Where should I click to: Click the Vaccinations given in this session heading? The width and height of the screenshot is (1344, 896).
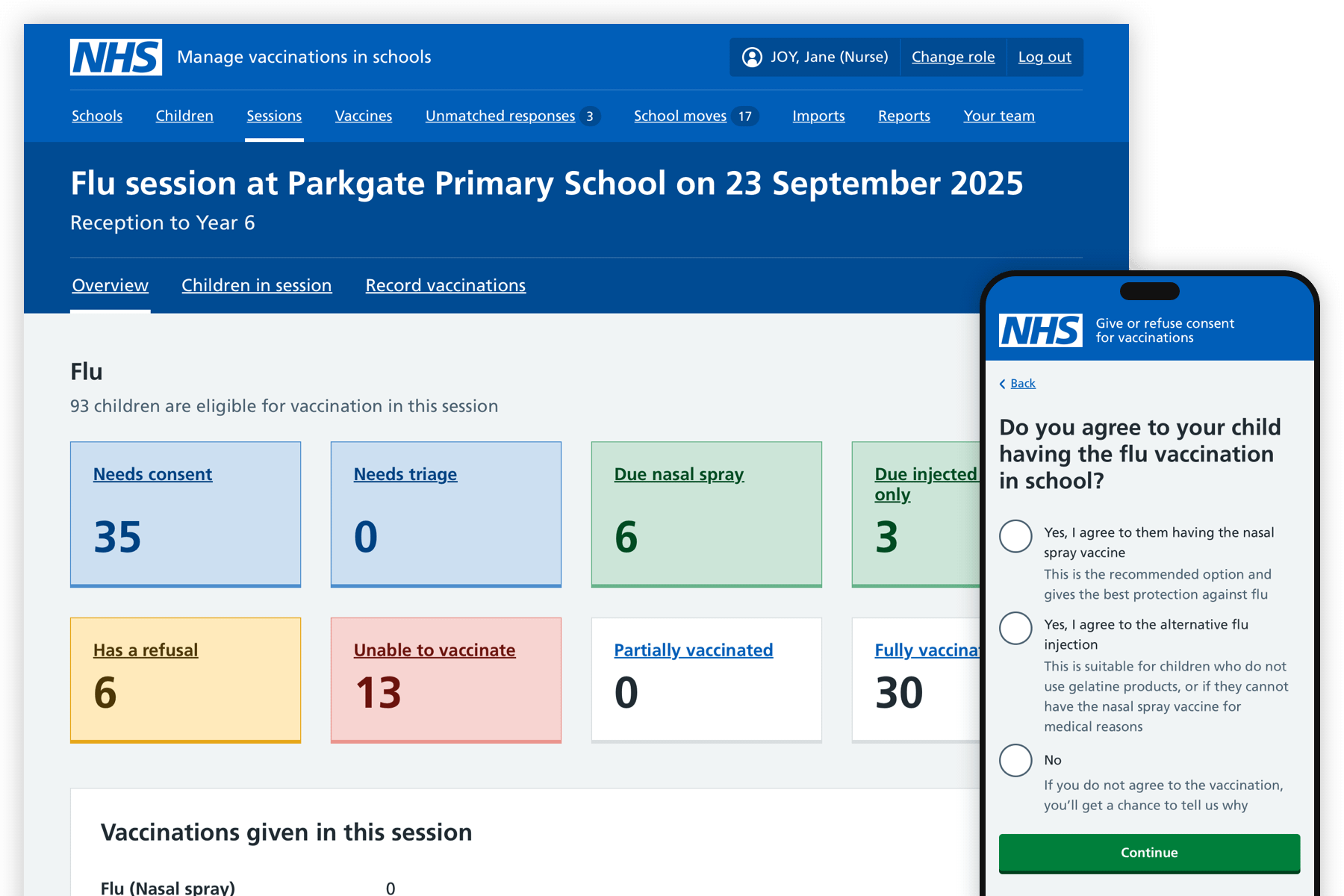287,833
